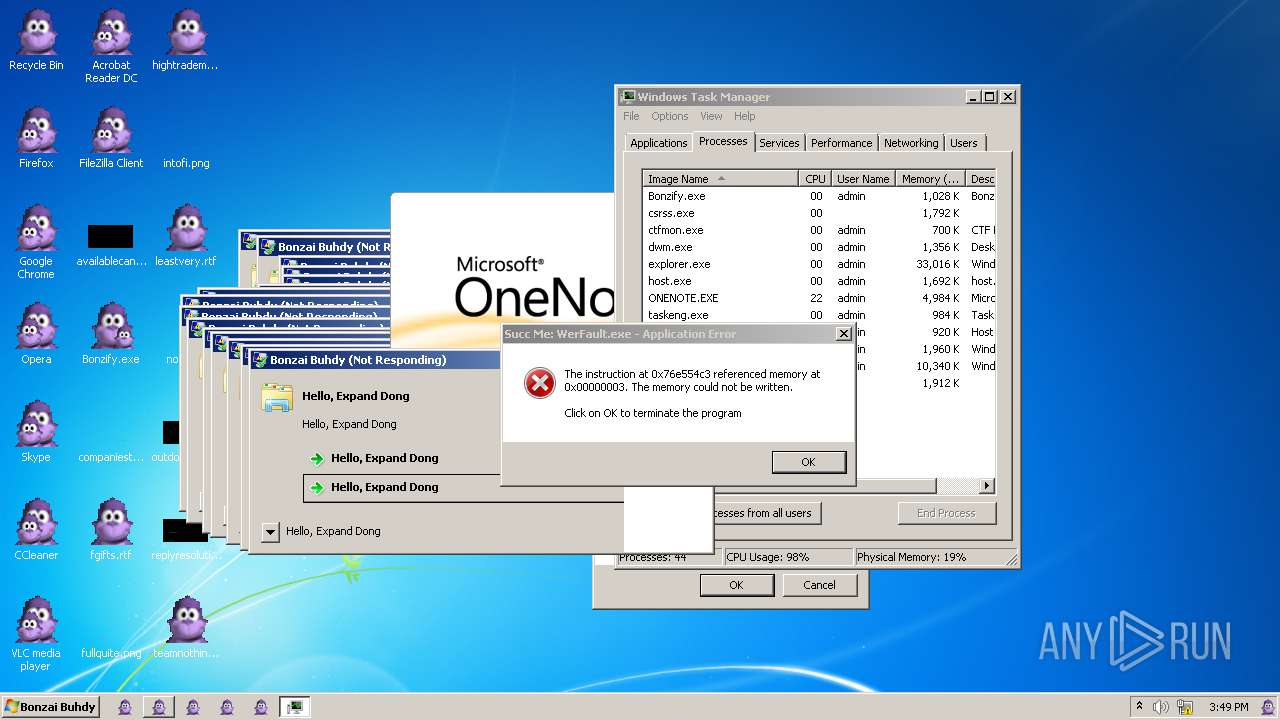Select host.exe process row

point(818,281)
